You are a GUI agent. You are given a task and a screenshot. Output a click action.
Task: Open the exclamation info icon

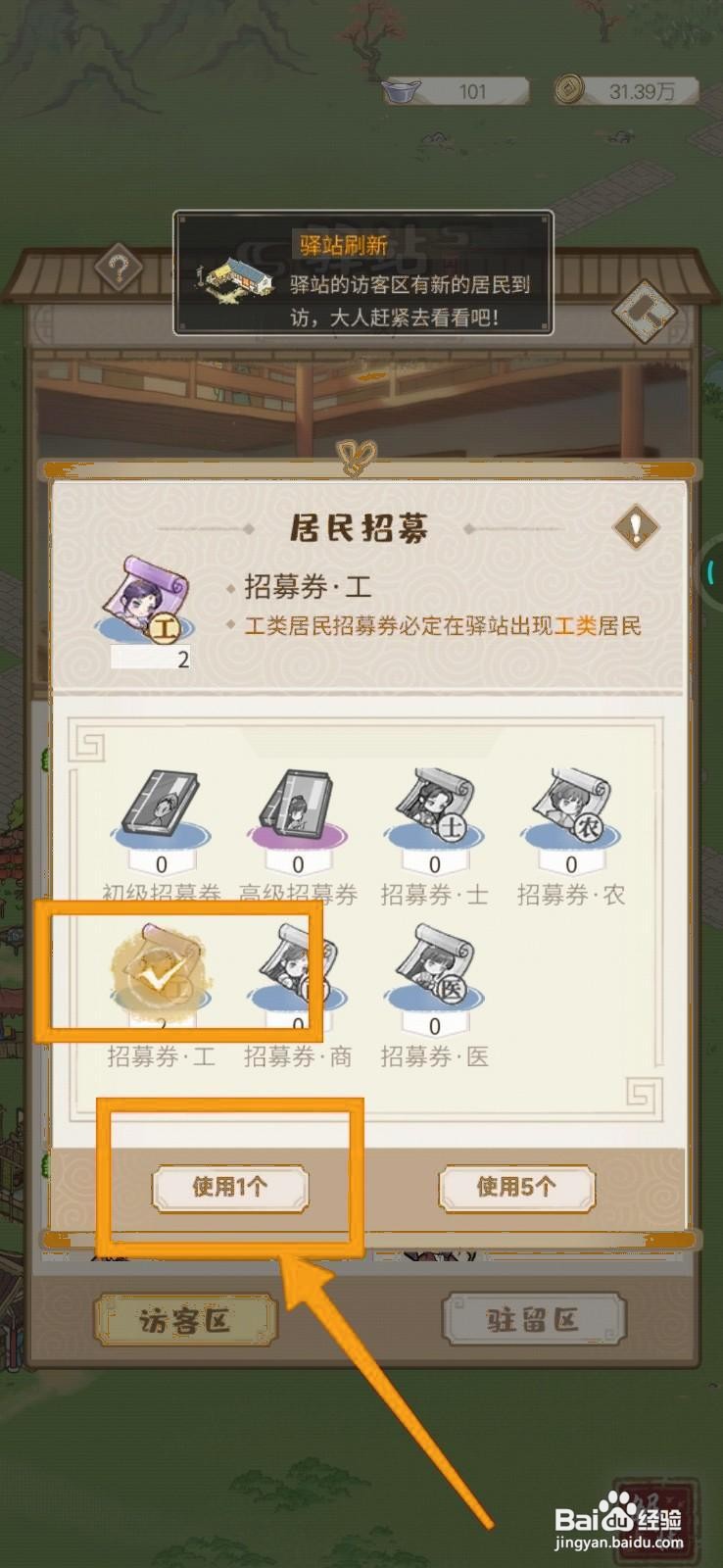coord(636,527)
